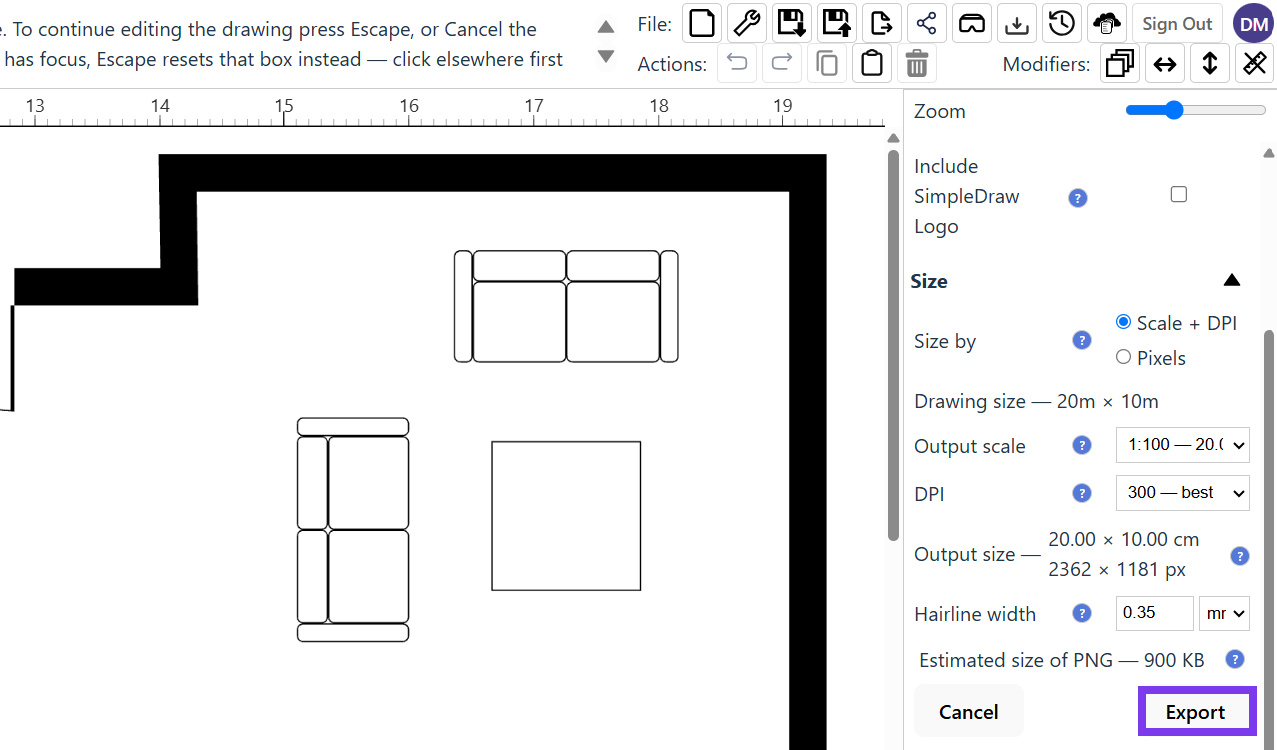Select the Scale + DPI radio option
Screen dimensions: 1277x750
(1123, 322)
